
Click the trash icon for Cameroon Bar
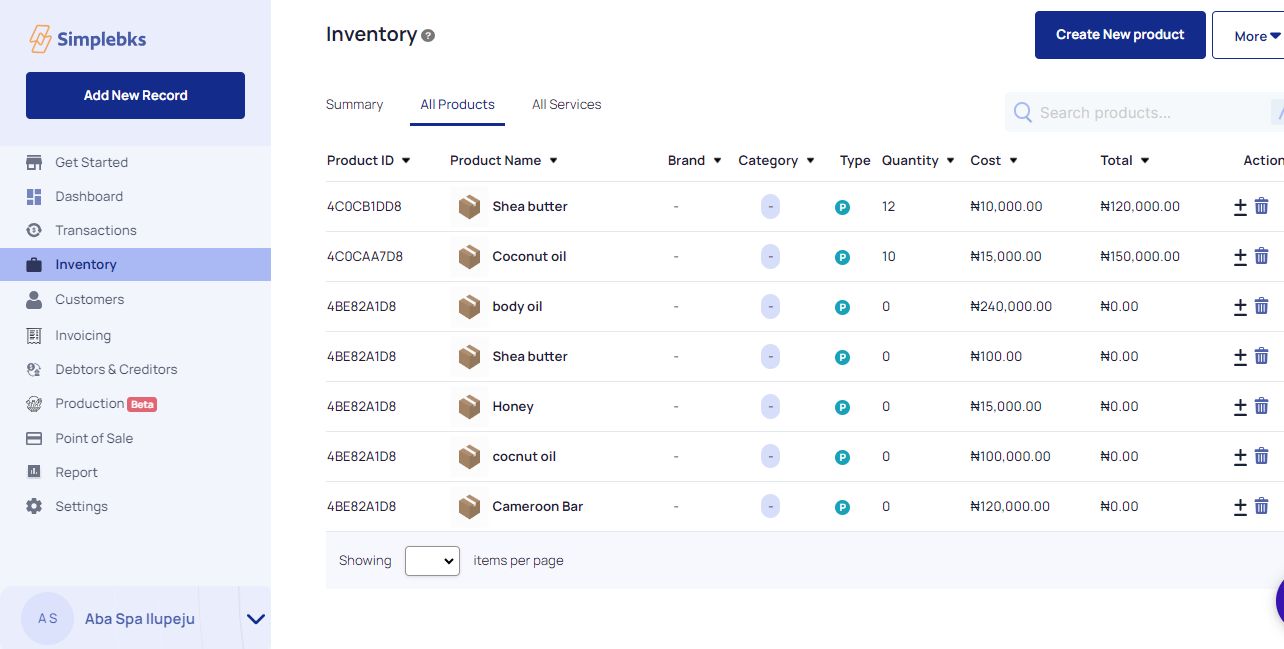coord(1261,506)
